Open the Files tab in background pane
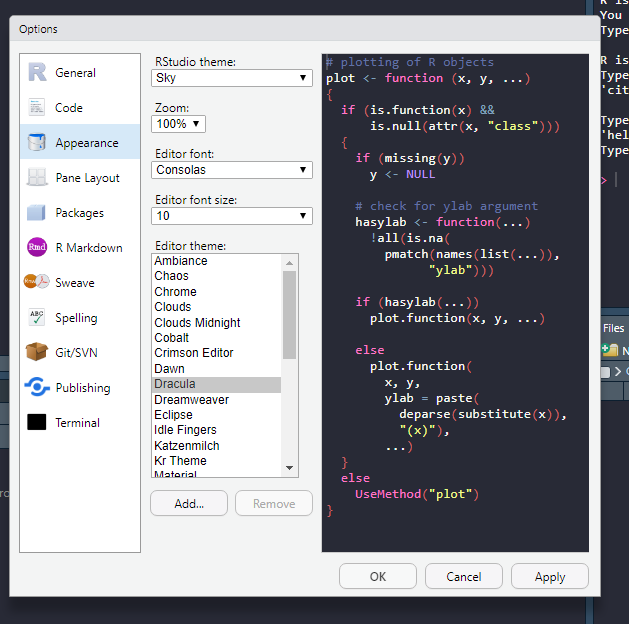Image resolution: width=629 pixels, height=624 pixels. coord(614,328)
